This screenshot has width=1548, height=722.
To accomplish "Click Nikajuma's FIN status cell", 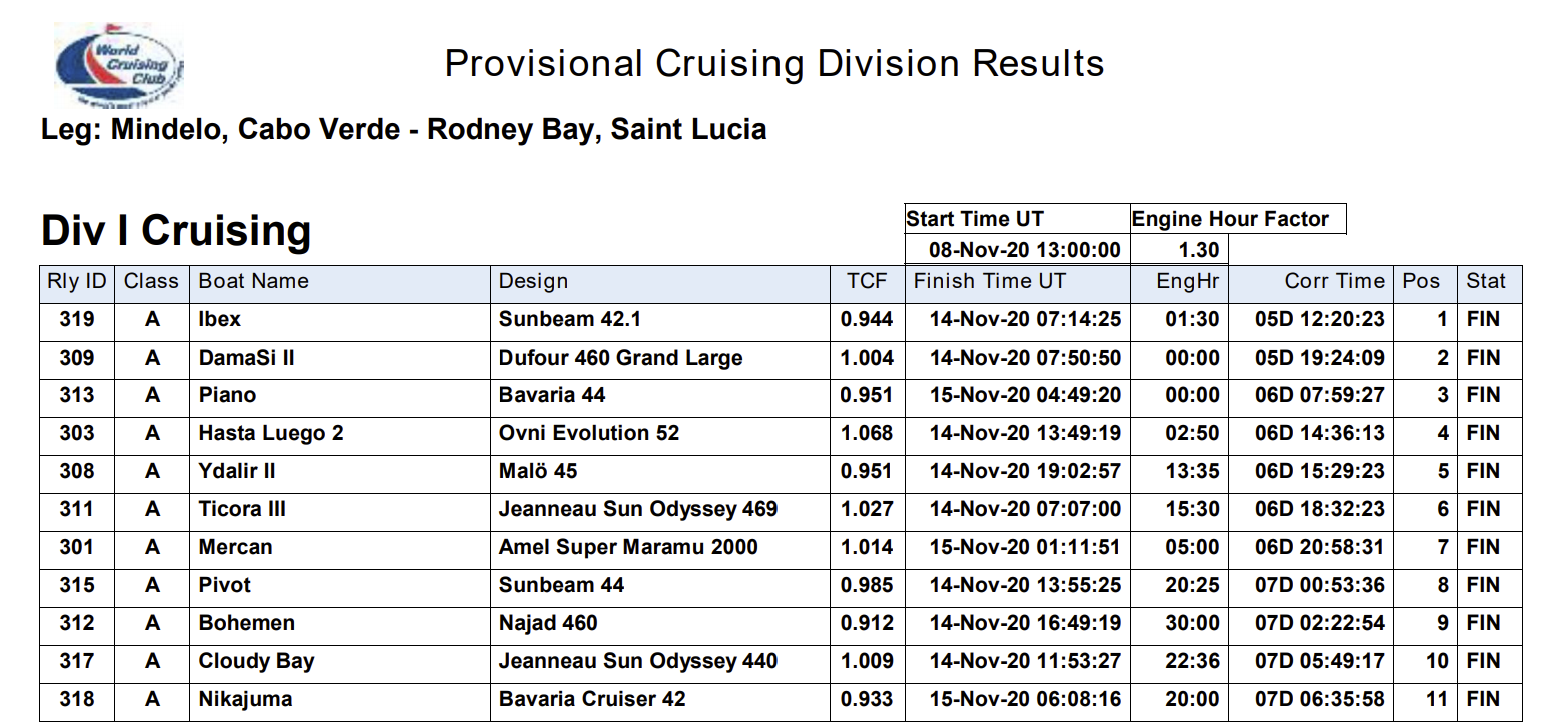I will [x=1483, y=699].
